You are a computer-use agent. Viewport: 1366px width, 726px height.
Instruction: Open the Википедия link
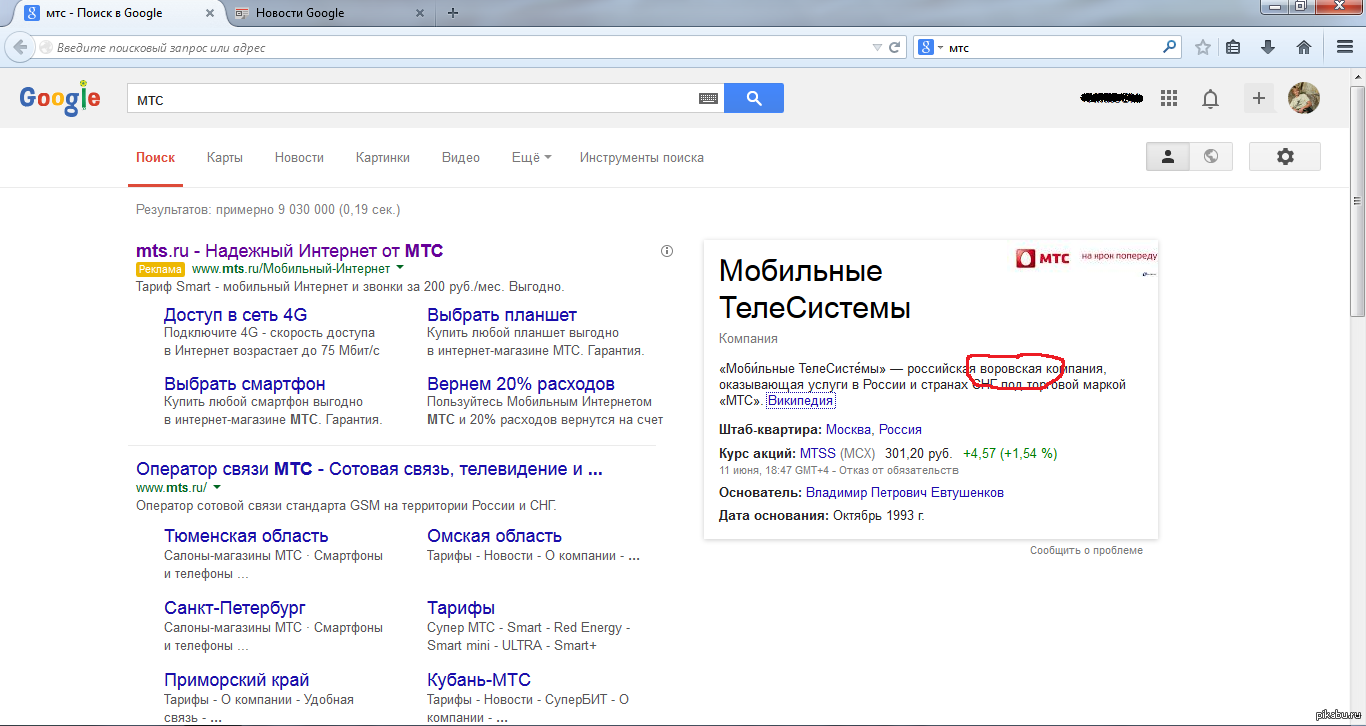pyautogui.click(x=800, y=401)
